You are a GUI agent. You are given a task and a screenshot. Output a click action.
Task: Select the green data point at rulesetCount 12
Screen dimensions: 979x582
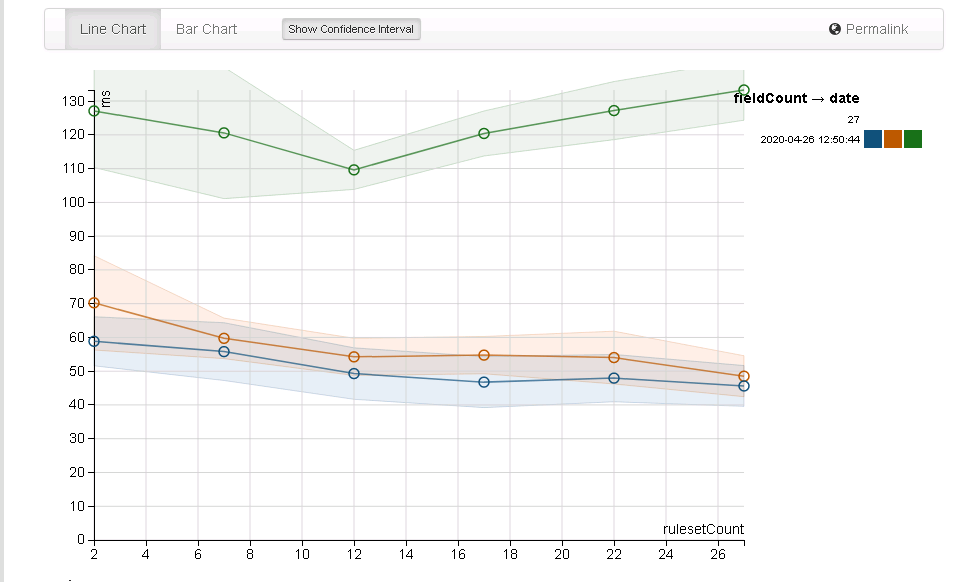pos(355,169)
